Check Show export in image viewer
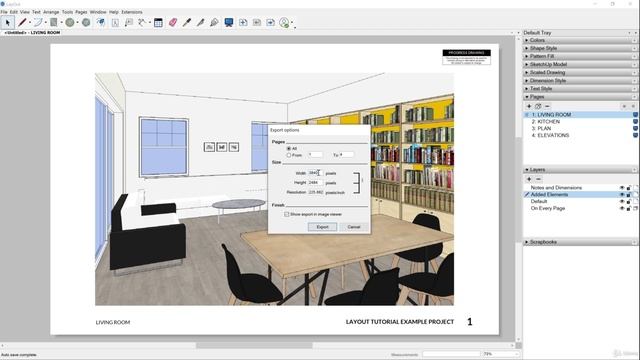Screen dimensions: 640x360 (x=287, y=214)
